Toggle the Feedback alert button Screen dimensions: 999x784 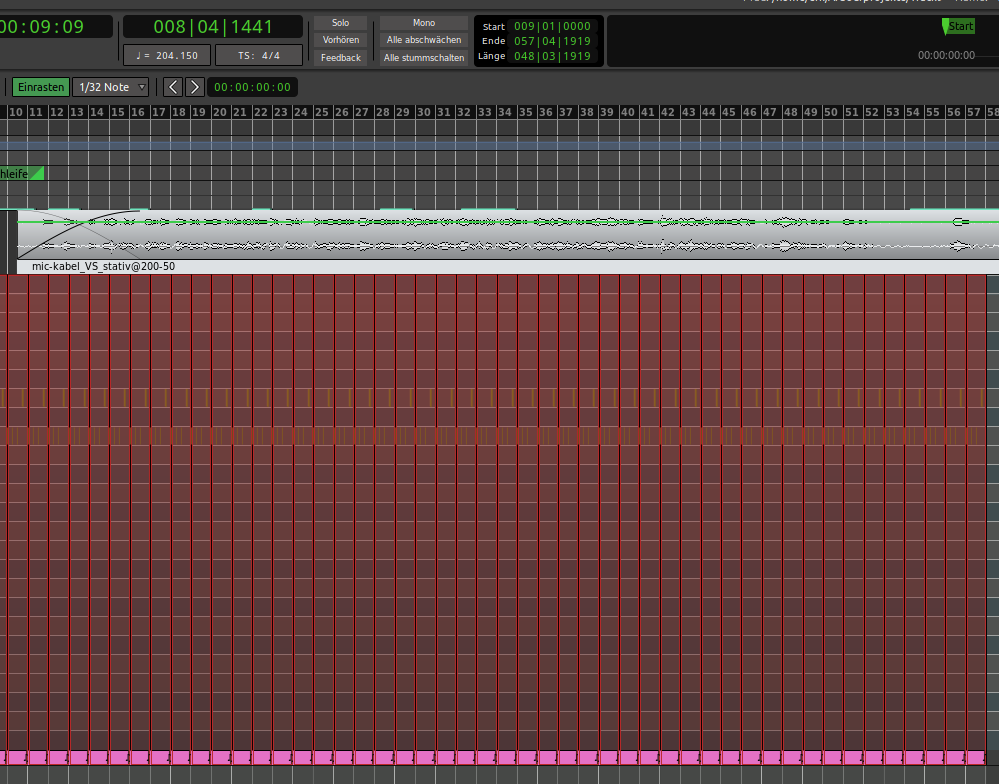pyautogui.click(x=340, y=58)
